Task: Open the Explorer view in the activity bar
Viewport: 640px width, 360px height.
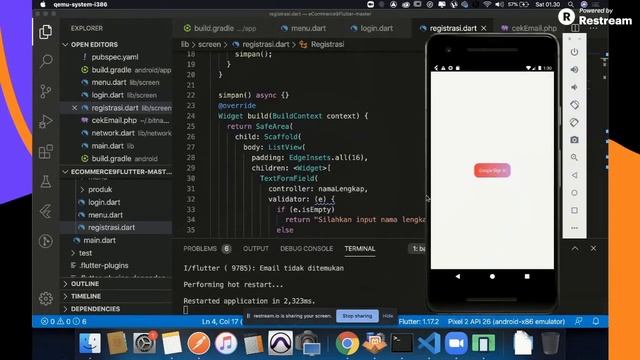Action: 45,32
